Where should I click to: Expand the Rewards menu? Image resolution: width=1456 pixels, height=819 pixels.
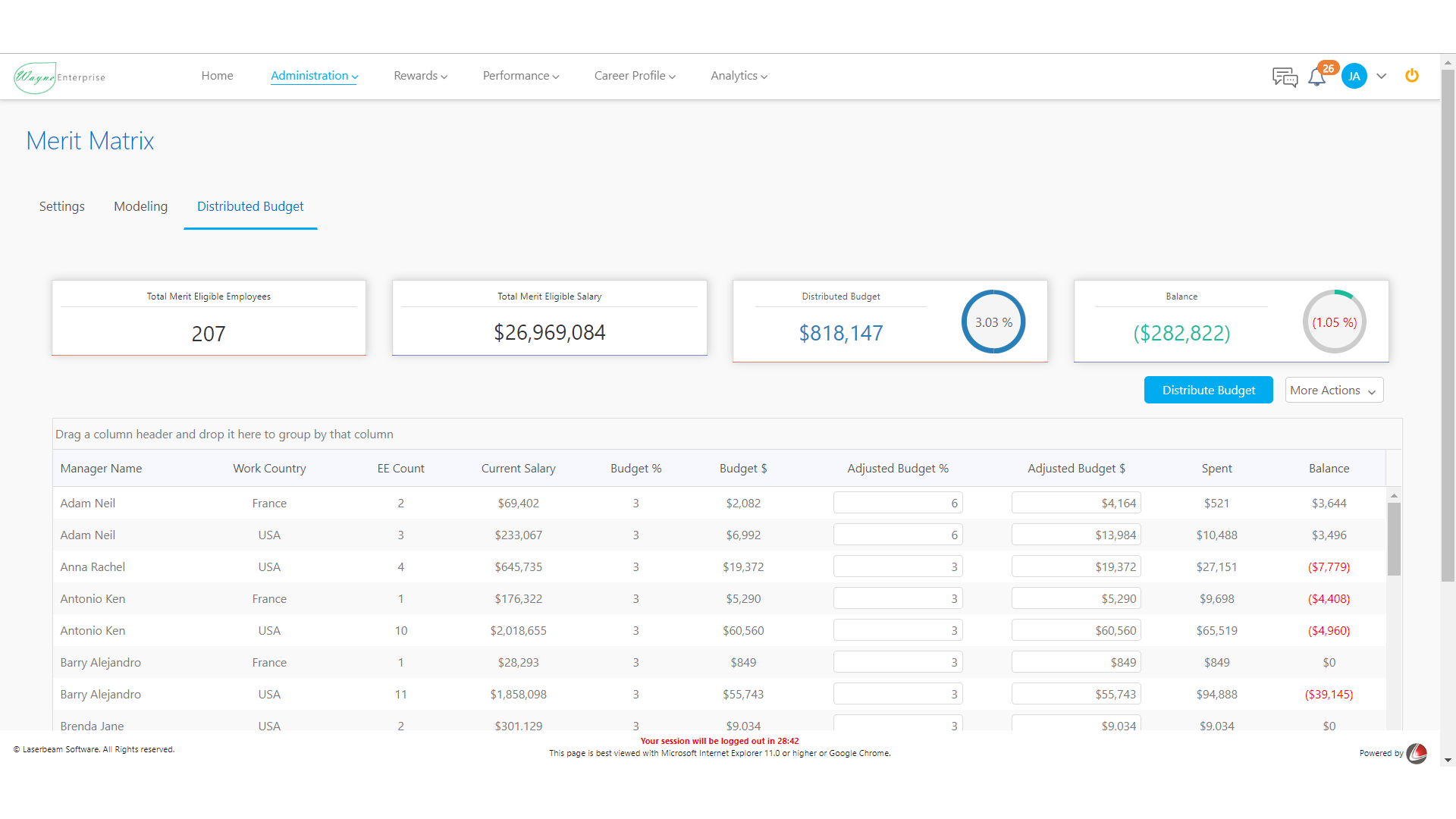point(421,76)
